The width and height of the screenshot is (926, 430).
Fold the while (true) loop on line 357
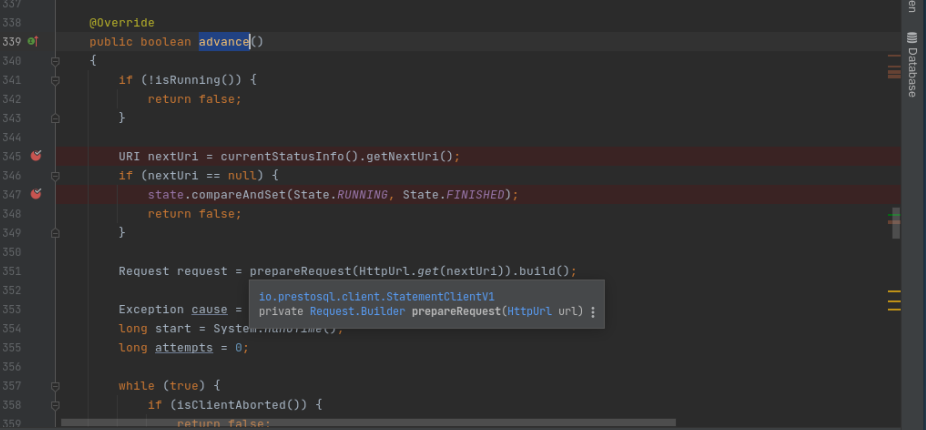[x=55, y=386]
